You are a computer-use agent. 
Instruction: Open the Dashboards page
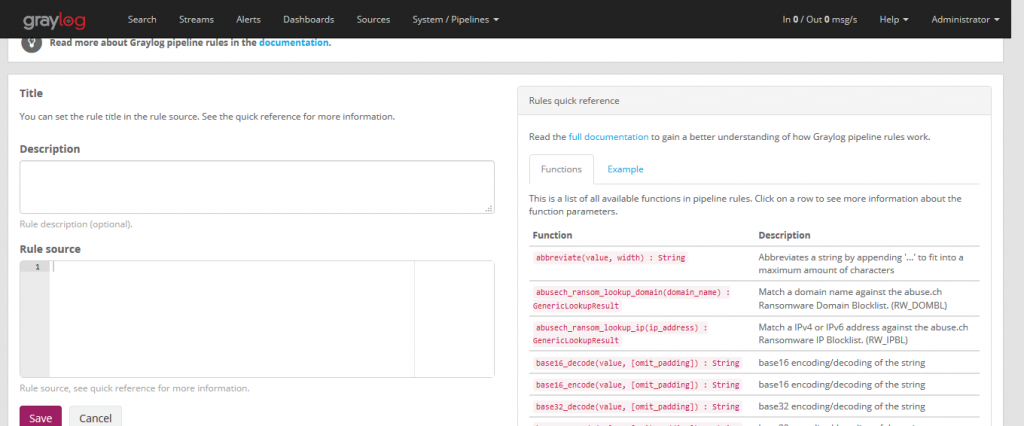coord(309,19)
